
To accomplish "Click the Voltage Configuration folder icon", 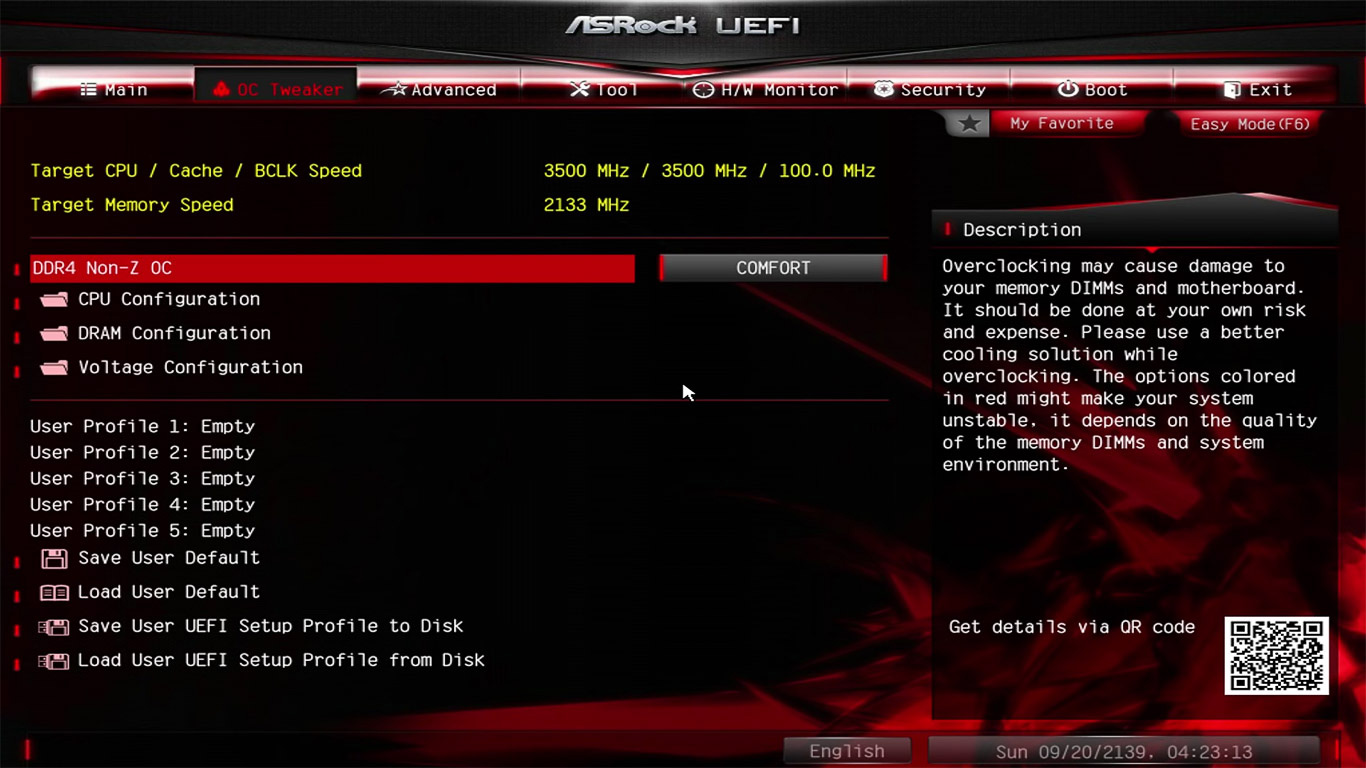I will tap(54, 367).
